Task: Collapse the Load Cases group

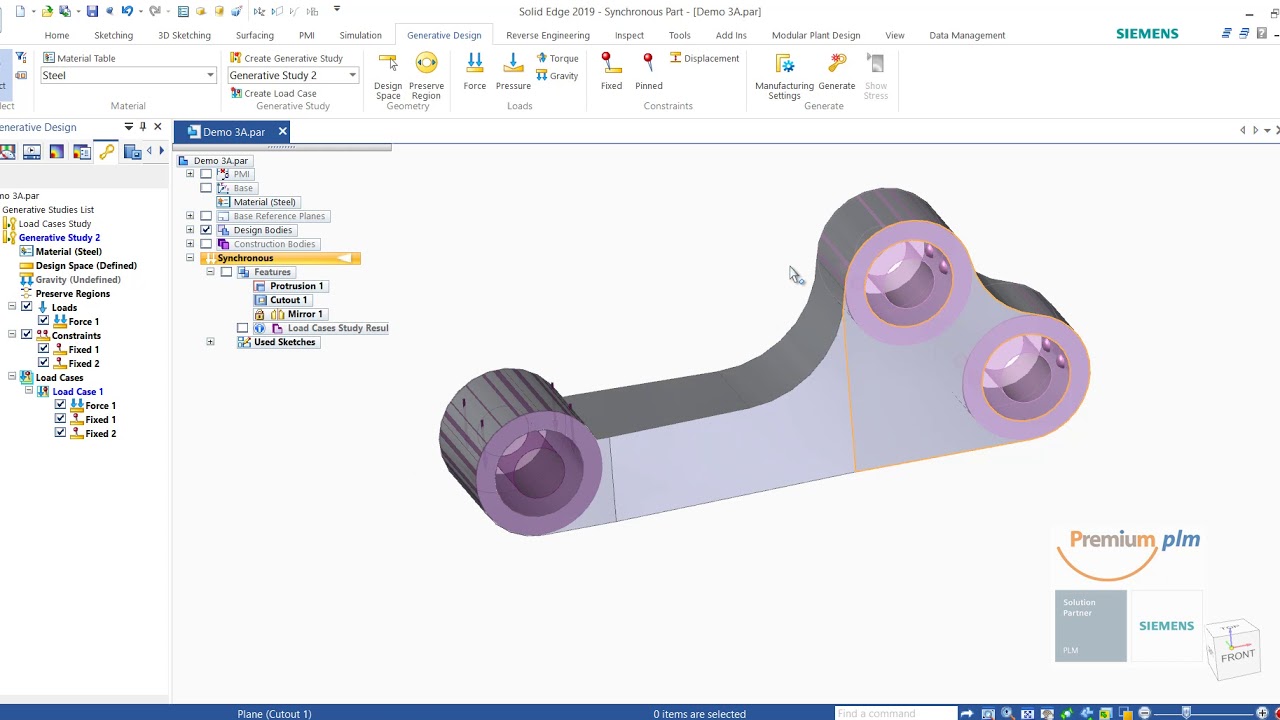Action: (x=12, y=377)
